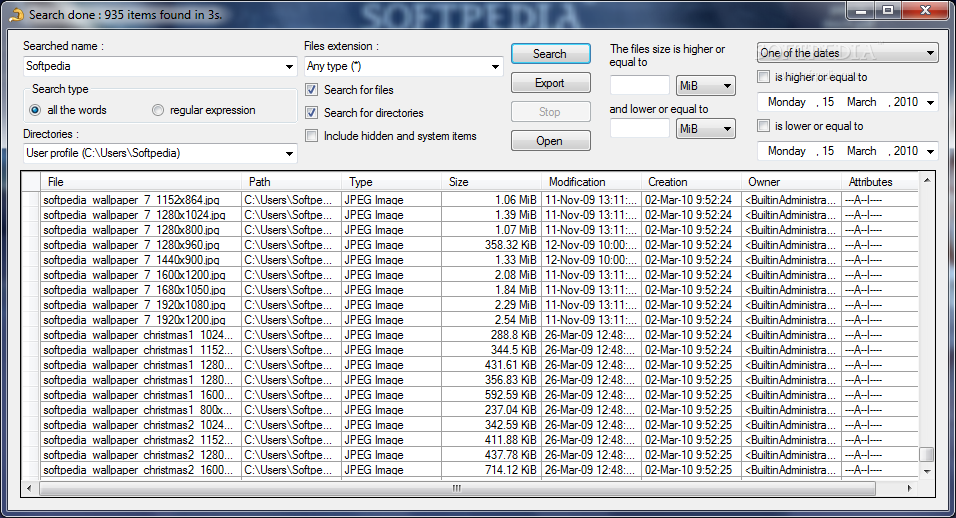Viewport: 956px width, 518px height.
Task: Click the Attributes column header
Action: [x=880, y=182]
